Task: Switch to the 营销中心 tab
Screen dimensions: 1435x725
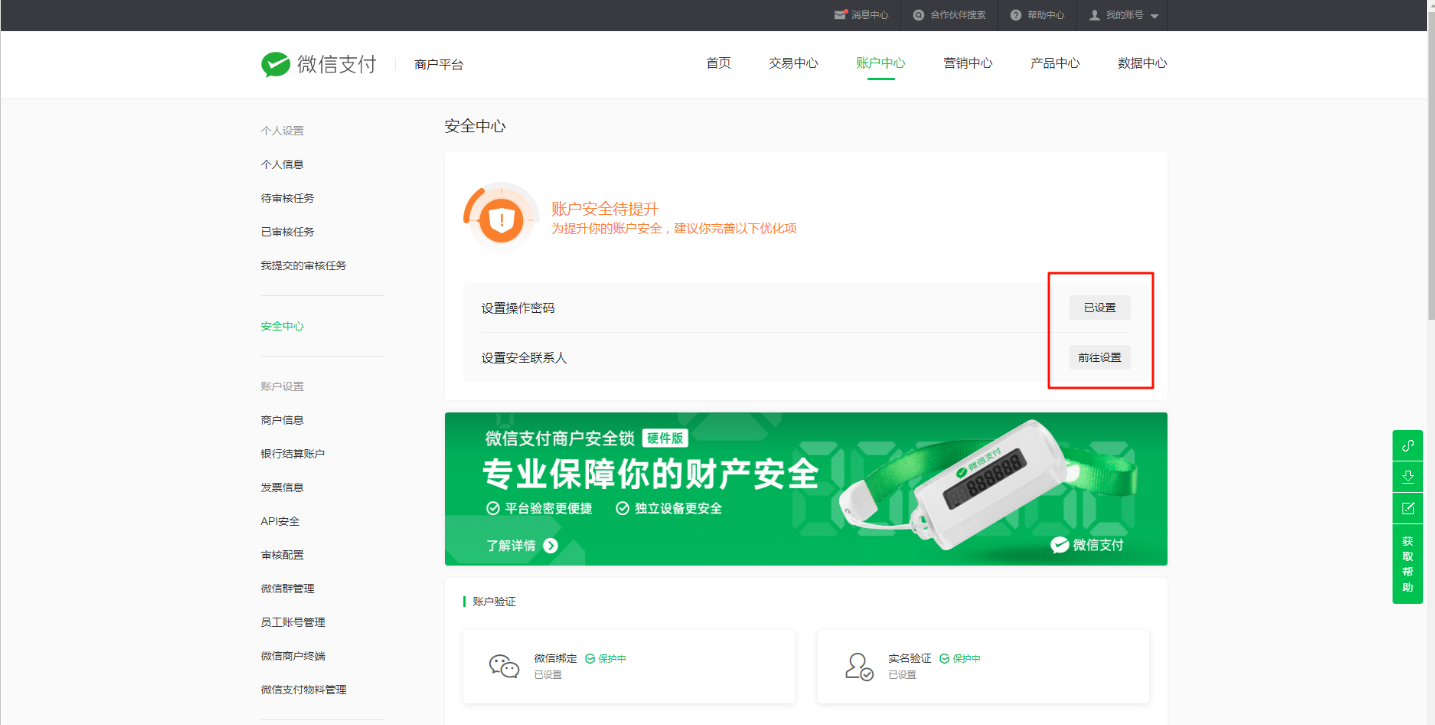Action: pos(968,63)
